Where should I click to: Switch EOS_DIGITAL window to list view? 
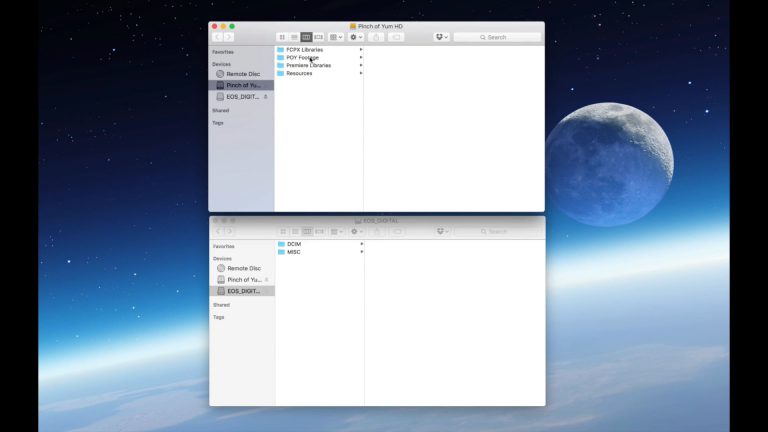(x=295, y=231)
